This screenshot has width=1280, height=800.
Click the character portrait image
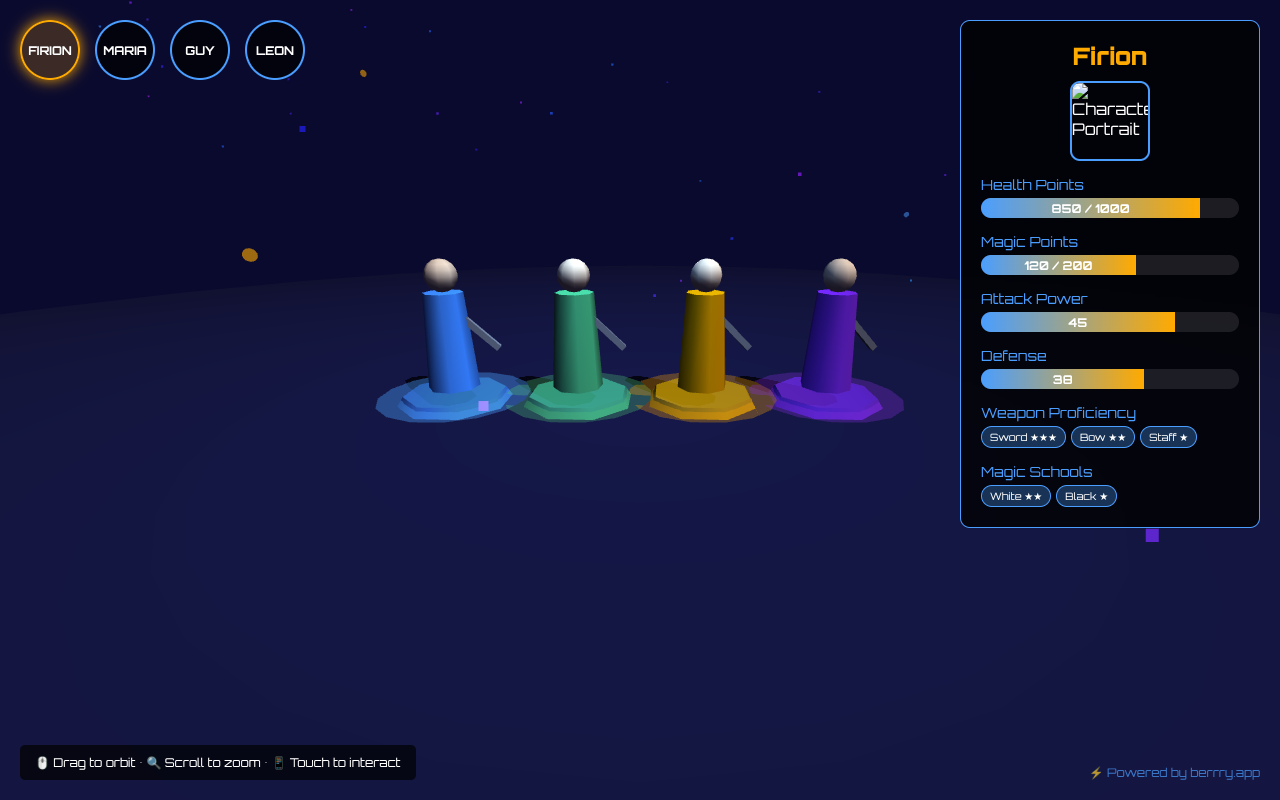pyautogui.click(x=1110, y=121)
